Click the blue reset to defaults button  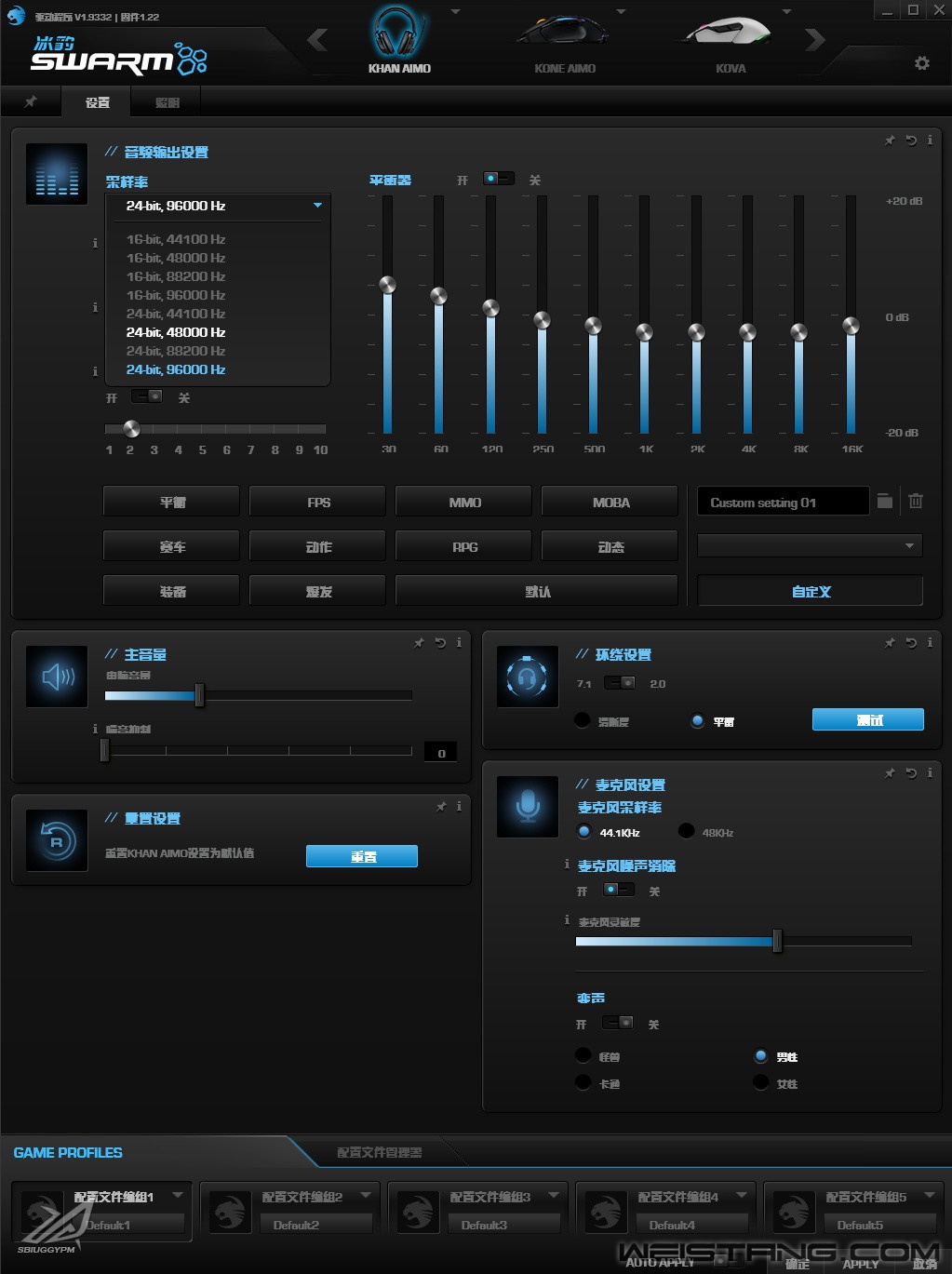[362, 856]
